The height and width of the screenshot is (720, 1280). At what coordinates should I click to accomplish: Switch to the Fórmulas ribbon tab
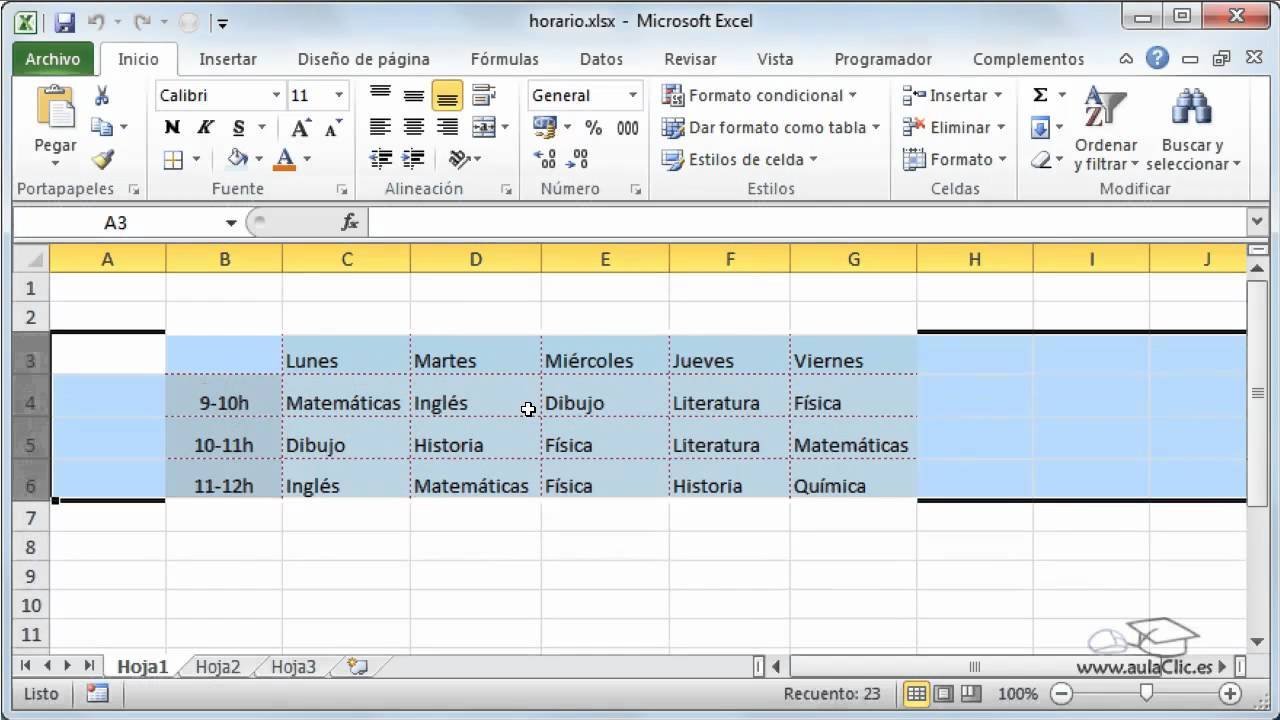504,59
